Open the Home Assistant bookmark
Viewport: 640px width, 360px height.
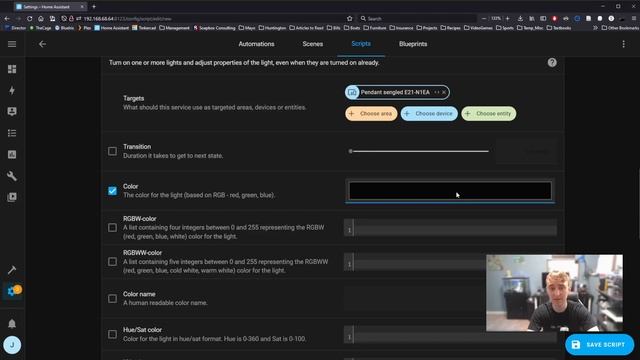(111, 28)
